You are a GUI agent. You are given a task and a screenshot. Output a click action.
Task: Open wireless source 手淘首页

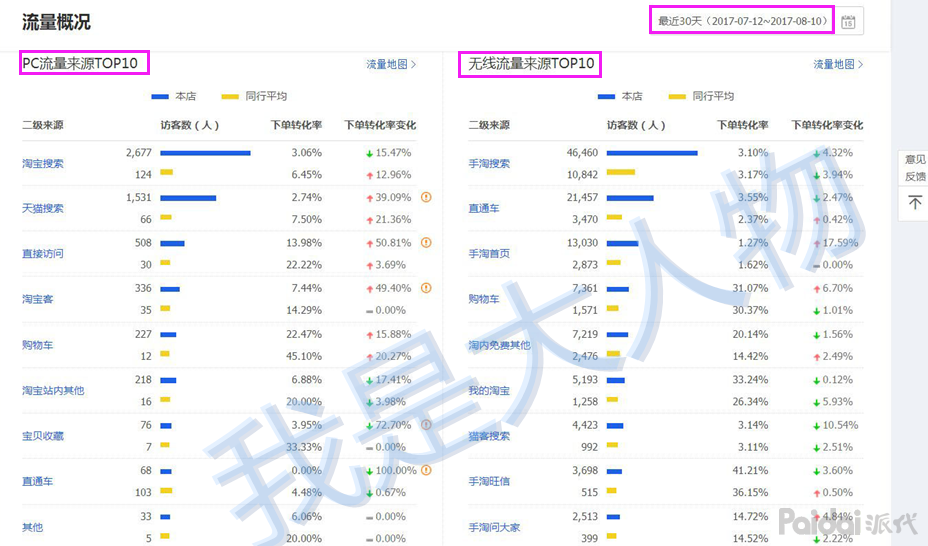tap(489, 253)
